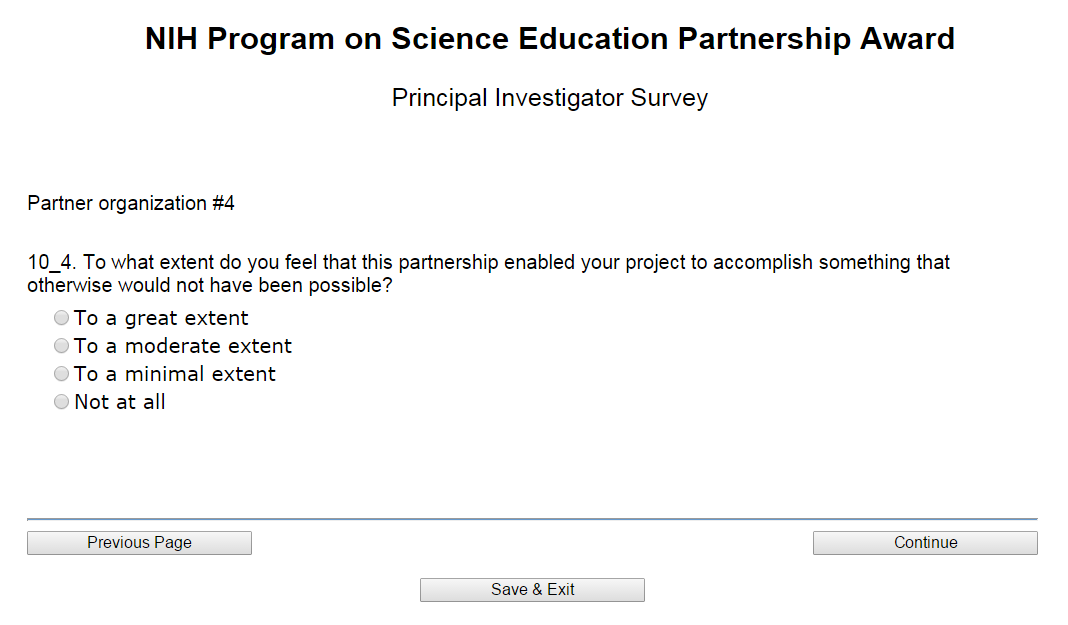This screenshot has height=625, width=1068.
Task: Mark the "Not at all" radio button
Action: (62, 402)
